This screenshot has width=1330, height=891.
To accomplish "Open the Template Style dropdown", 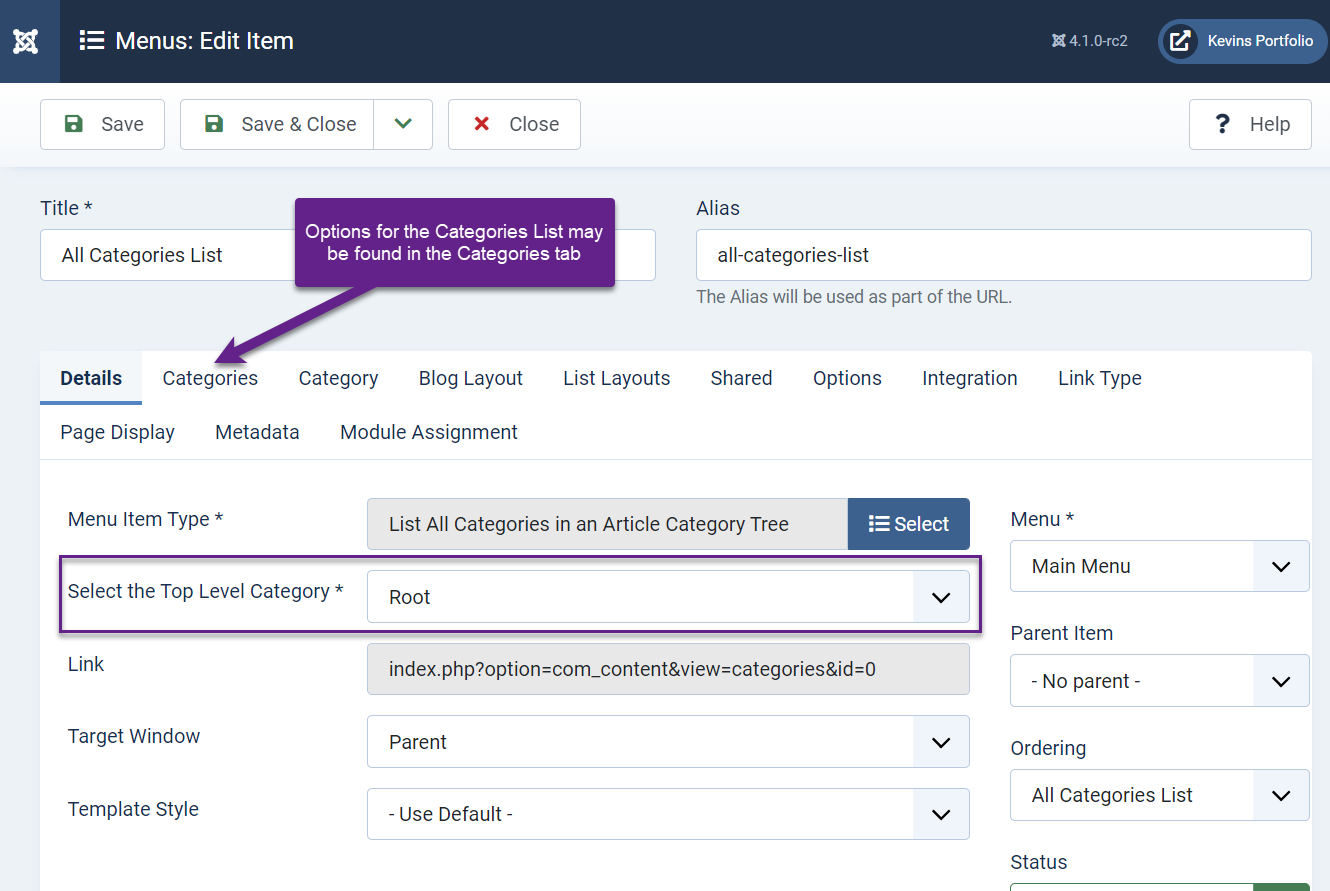I will [x=668, y=814].
